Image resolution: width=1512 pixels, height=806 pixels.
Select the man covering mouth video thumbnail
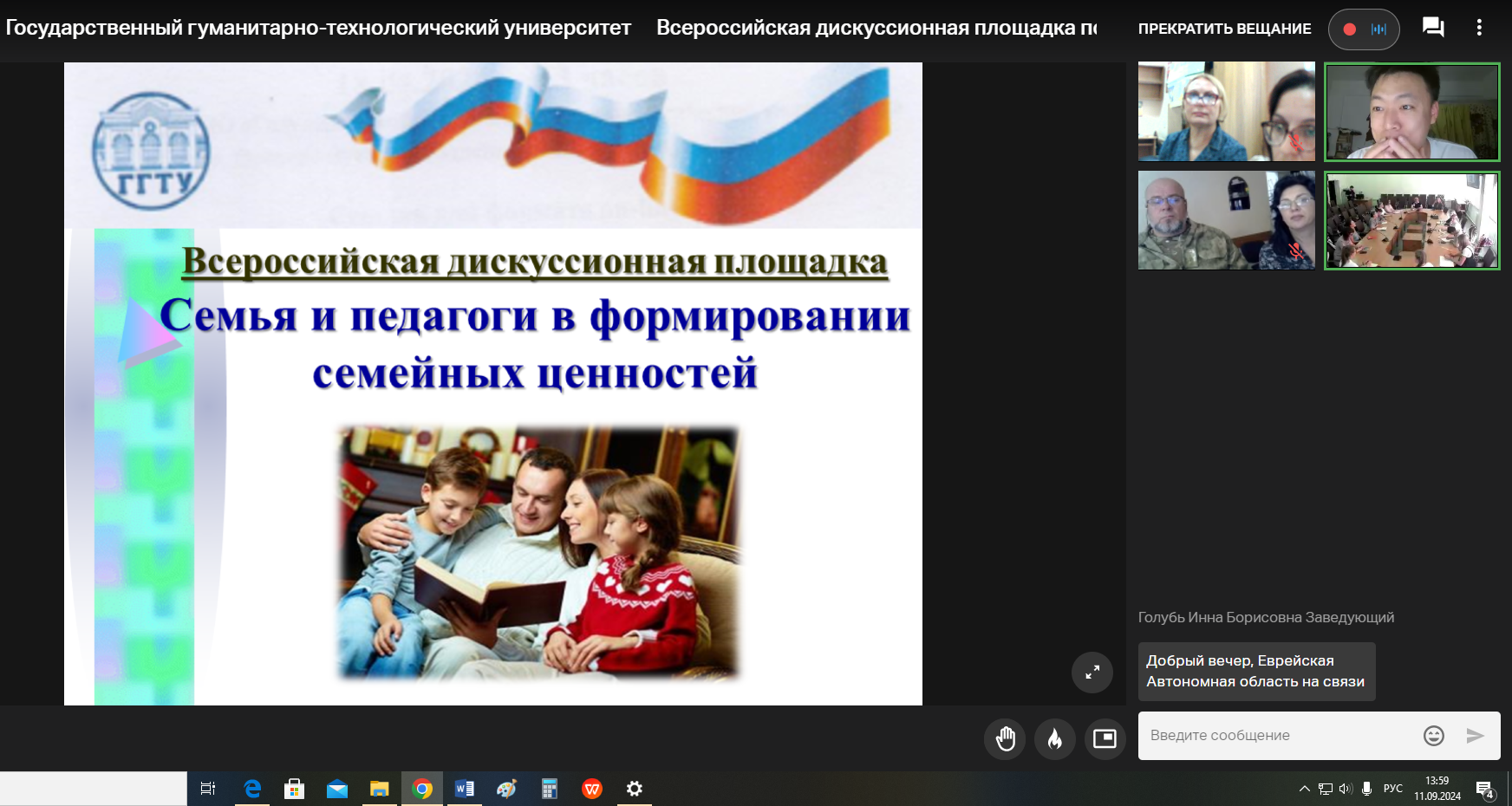(1411, 111)
